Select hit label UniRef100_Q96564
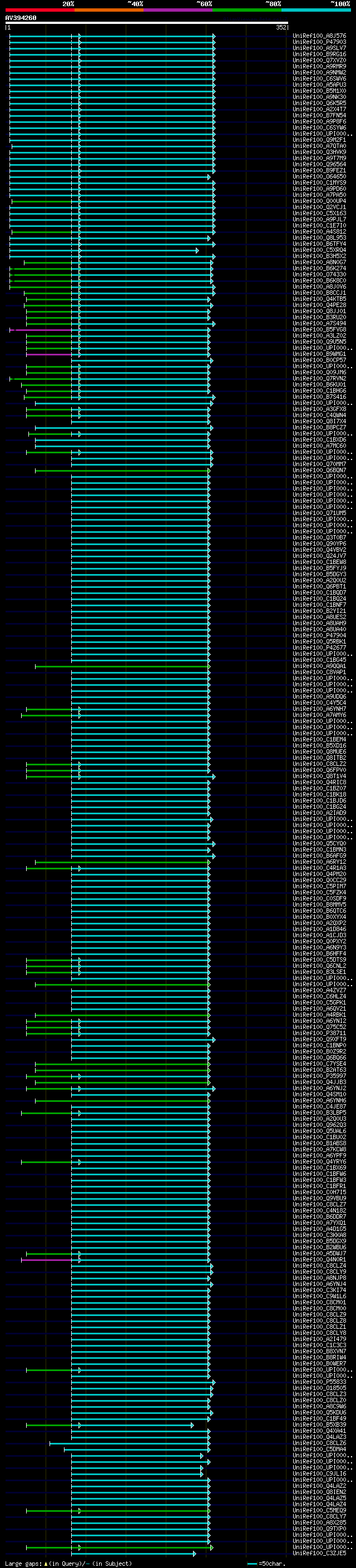356x1568 pixels. [x=319, y=164]
